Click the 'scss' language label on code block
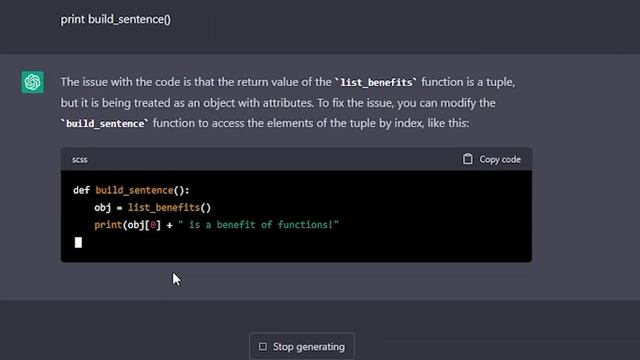640x360 pixels. coord(80,160)
